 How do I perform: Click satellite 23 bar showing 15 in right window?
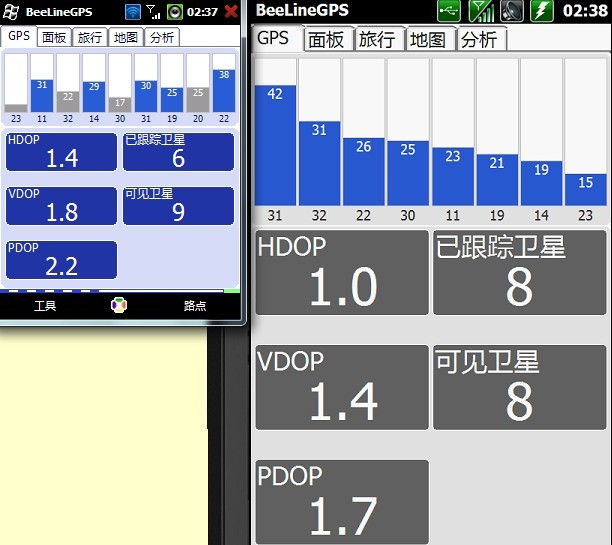585,190
